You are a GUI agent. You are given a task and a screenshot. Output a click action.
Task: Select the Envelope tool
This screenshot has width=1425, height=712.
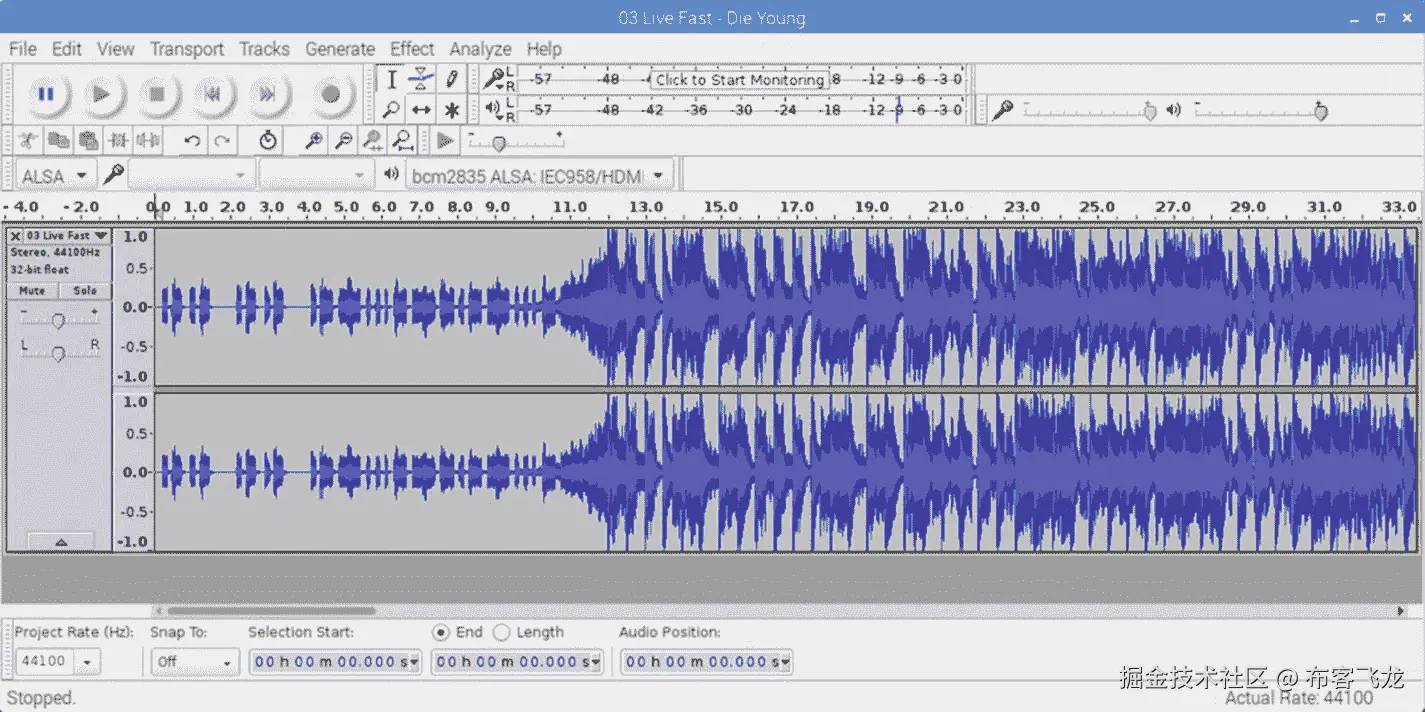click(422, 79)
